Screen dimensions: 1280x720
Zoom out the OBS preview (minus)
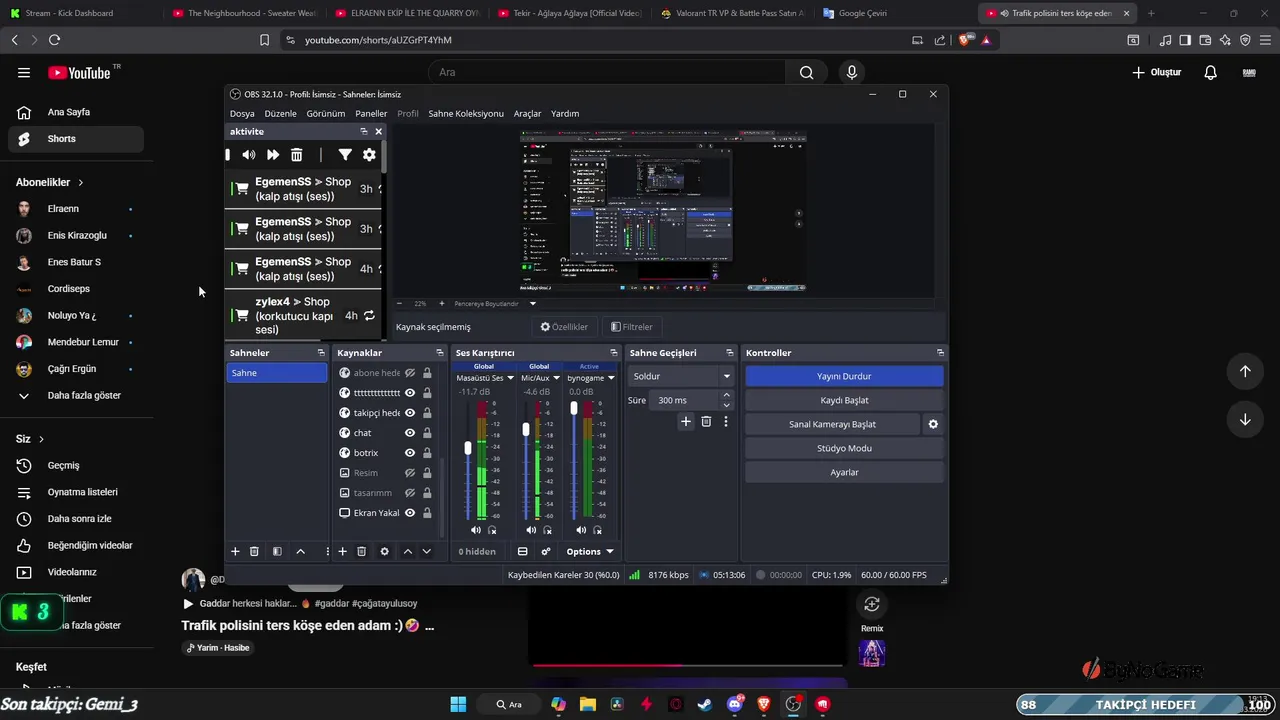pos(400,303)
